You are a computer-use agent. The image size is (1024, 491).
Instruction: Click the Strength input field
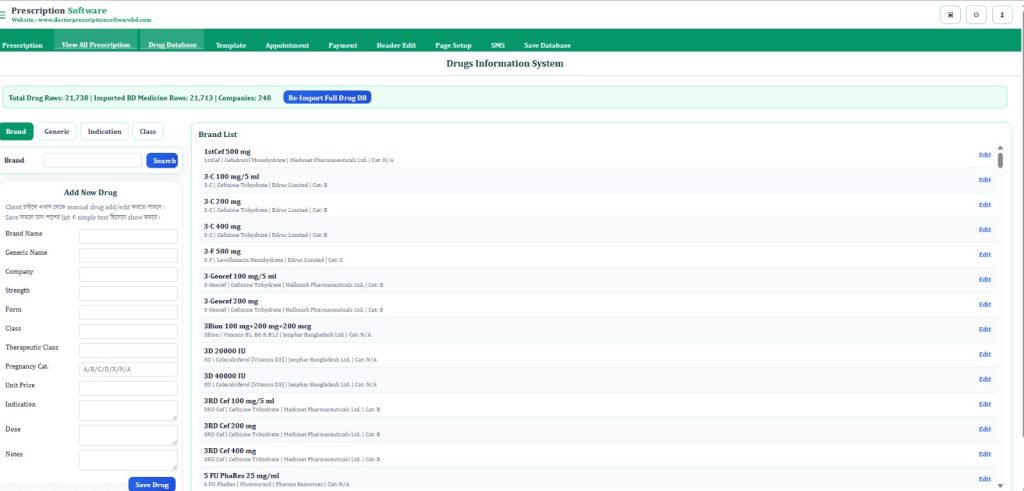click(x=128, y=293)
